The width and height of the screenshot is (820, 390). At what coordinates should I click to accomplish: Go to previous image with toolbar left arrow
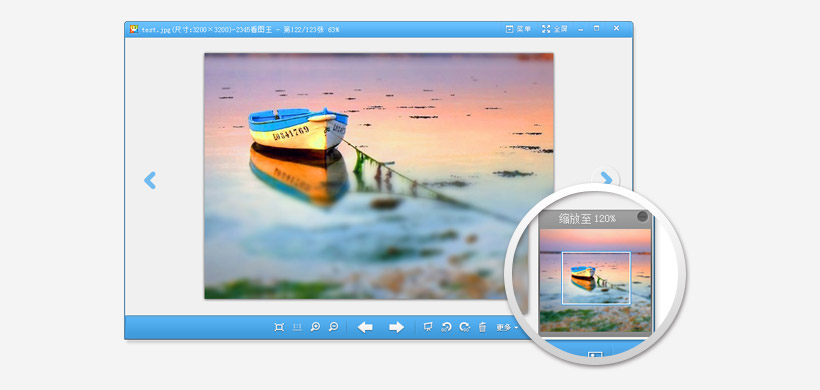365,327
